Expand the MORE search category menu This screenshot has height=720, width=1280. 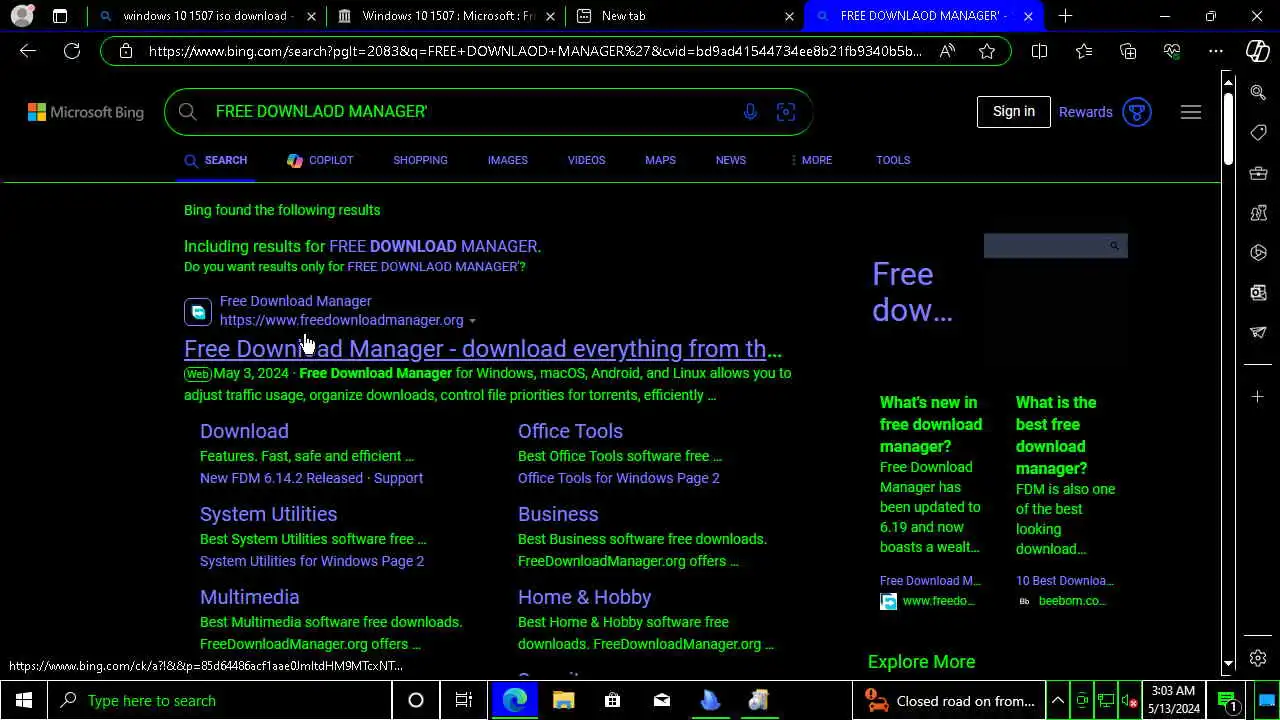[811, 160]
